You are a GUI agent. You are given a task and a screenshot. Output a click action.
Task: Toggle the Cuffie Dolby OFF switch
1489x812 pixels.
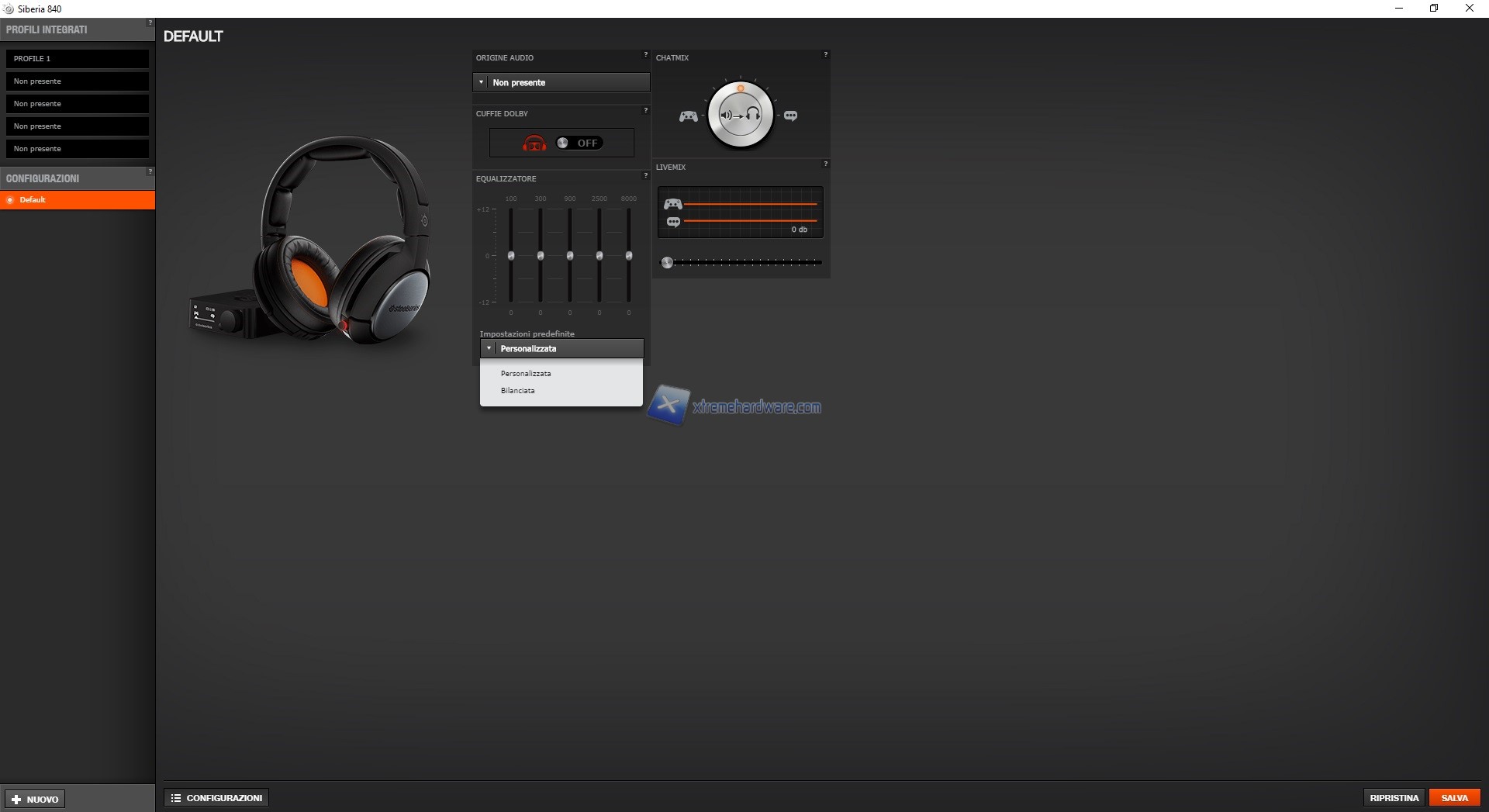pyautogui.click(x=579, y=143)
